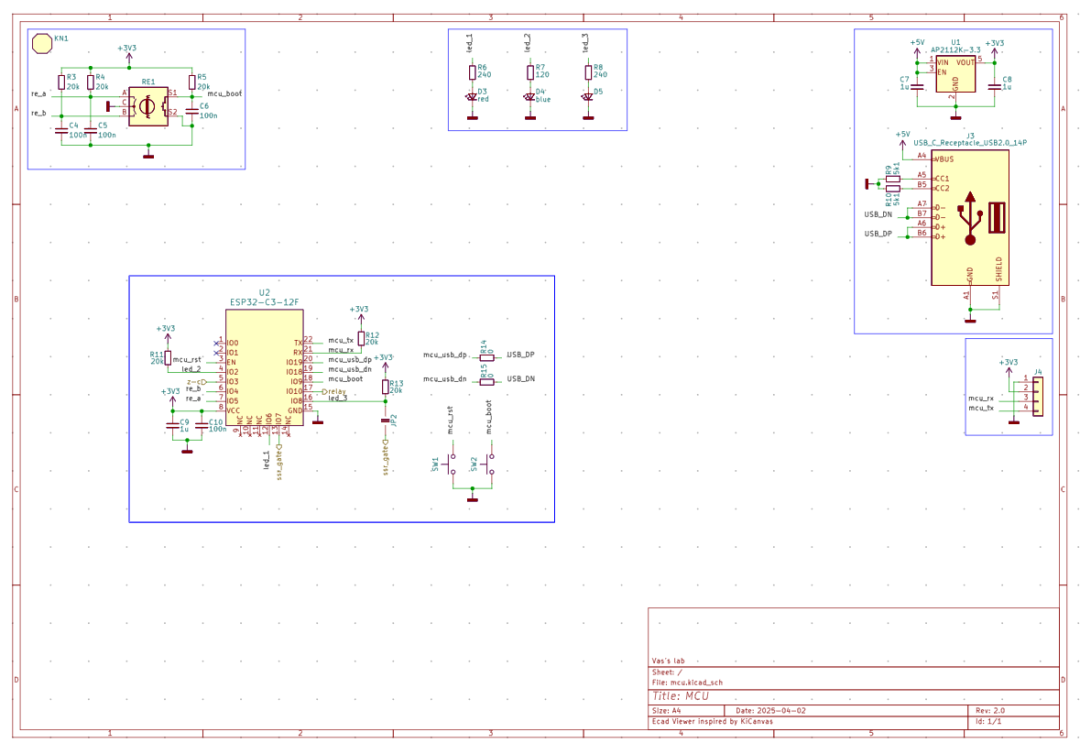The width and height of the screenshot is (1080, 754).
Task: Click the LED D5 symbol
Action: 588,97
